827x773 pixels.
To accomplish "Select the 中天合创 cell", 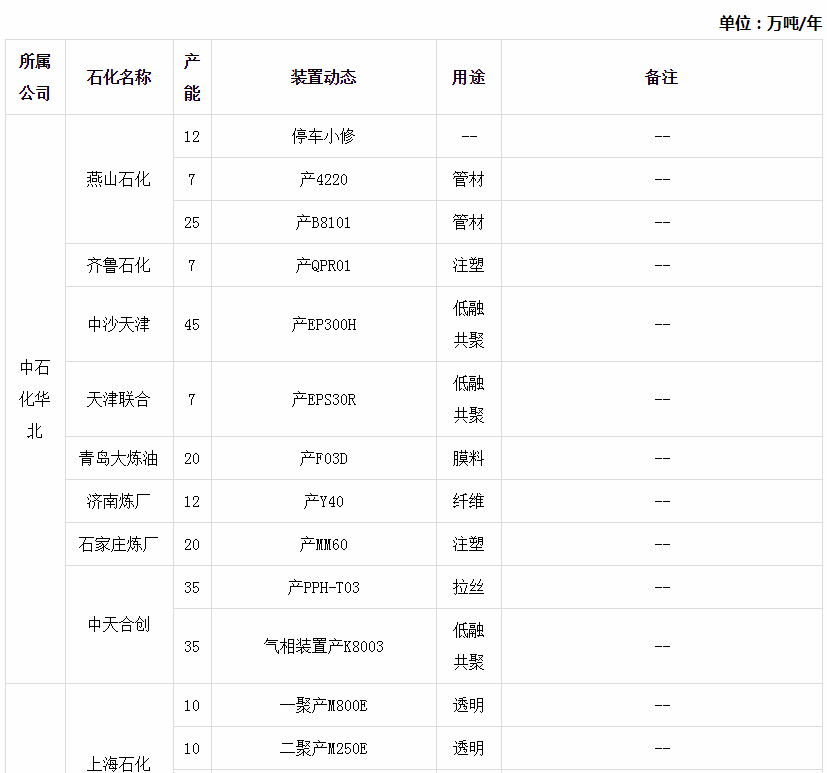I will [119, 625].
